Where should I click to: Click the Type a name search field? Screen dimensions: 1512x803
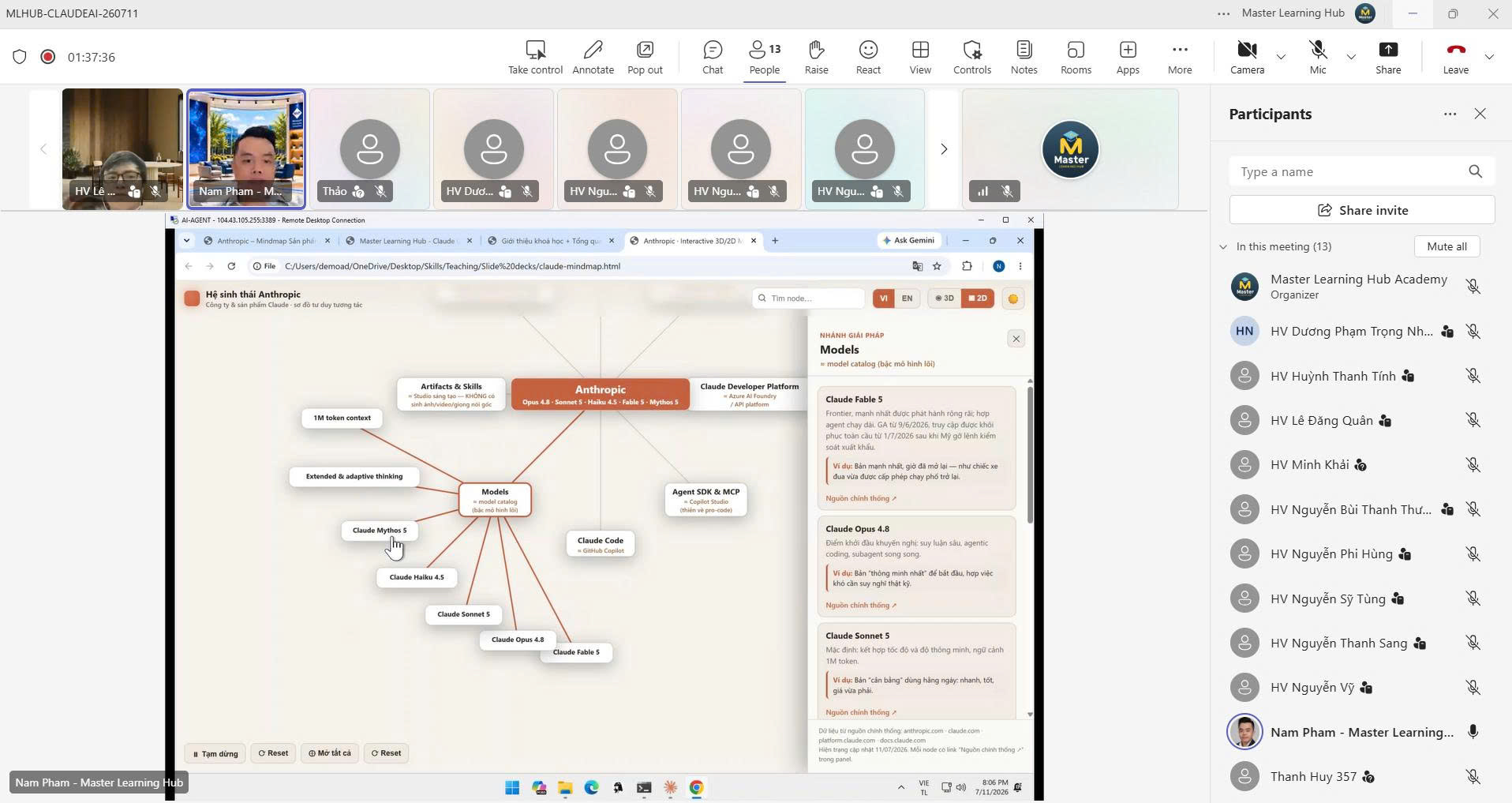pyautogui.click(x=1362, y=172)
